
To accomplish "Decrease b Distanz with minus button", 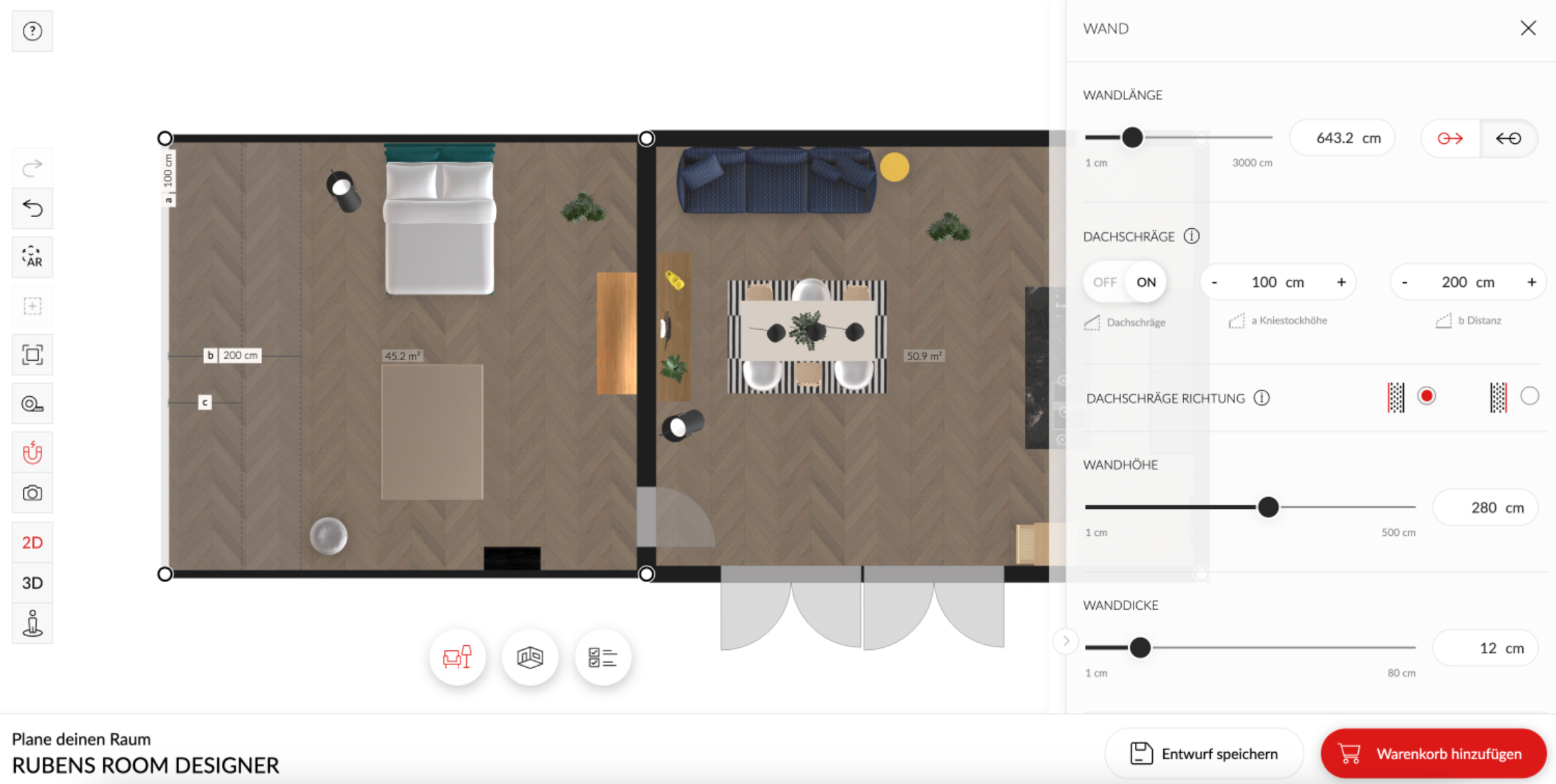I will coord(1405,282).
